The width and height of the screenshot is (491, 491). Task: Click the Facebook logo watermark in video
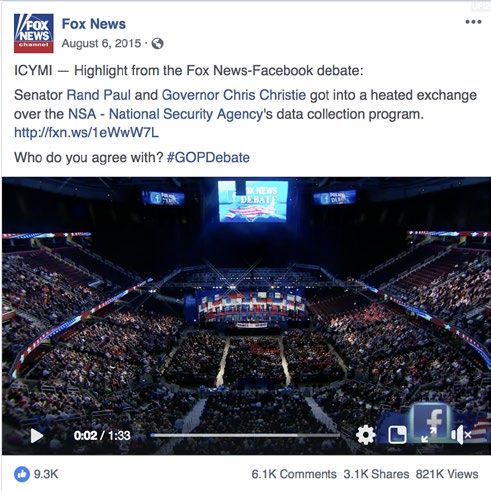(431, 420)
